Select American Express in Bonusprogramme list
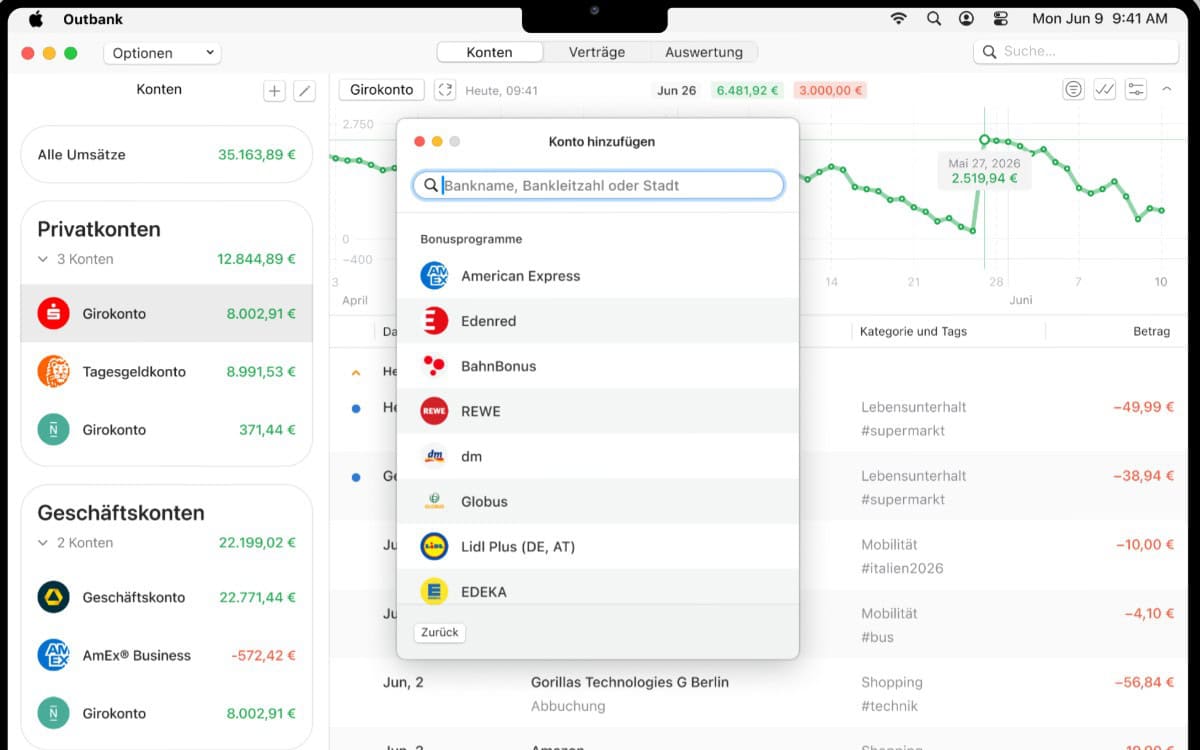The width and height of the screenshot is (1200, 750). (598, 276)
